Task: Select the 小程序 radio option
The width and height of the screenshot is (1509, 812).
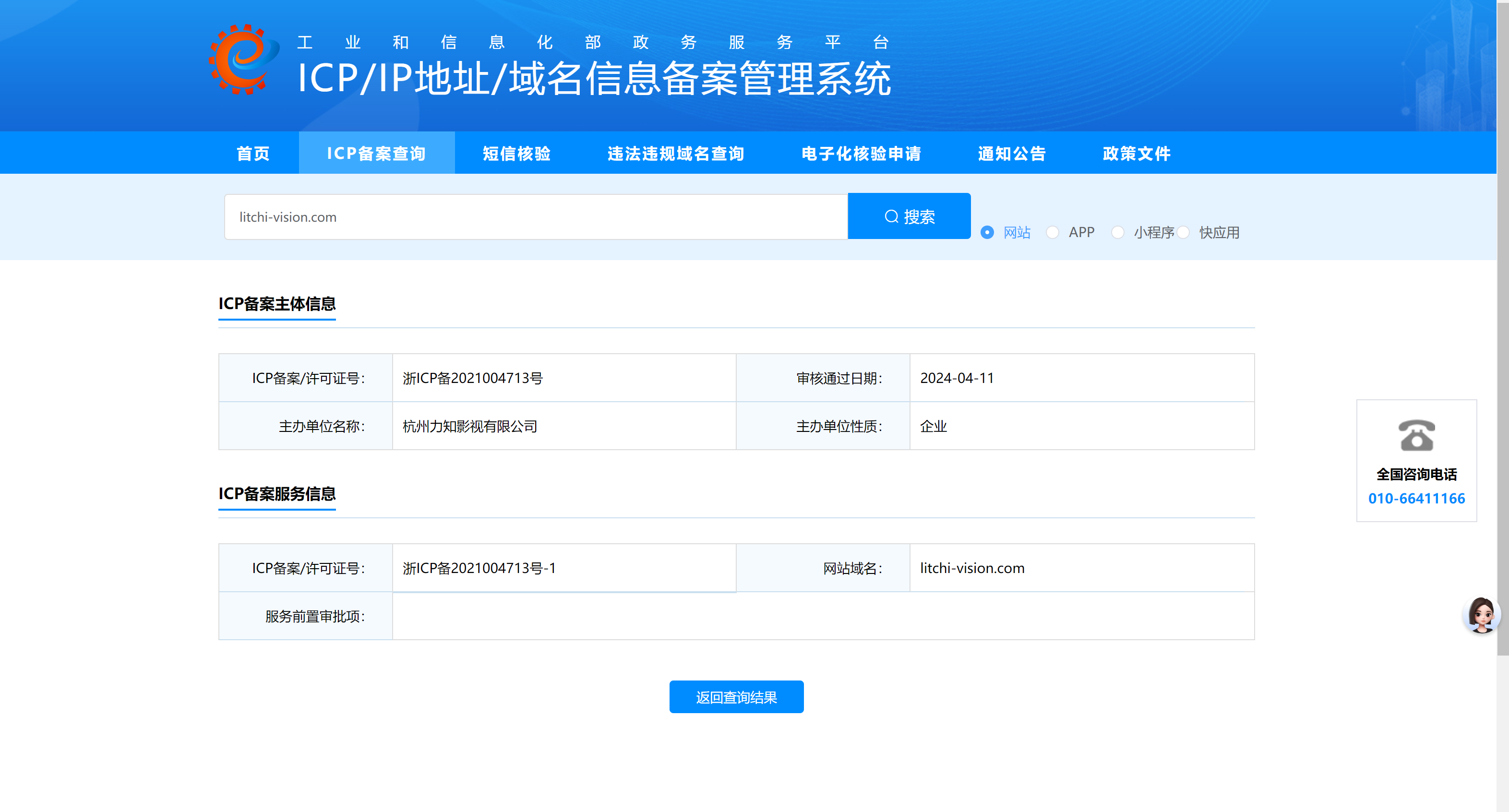Action: click(1118, 233)
